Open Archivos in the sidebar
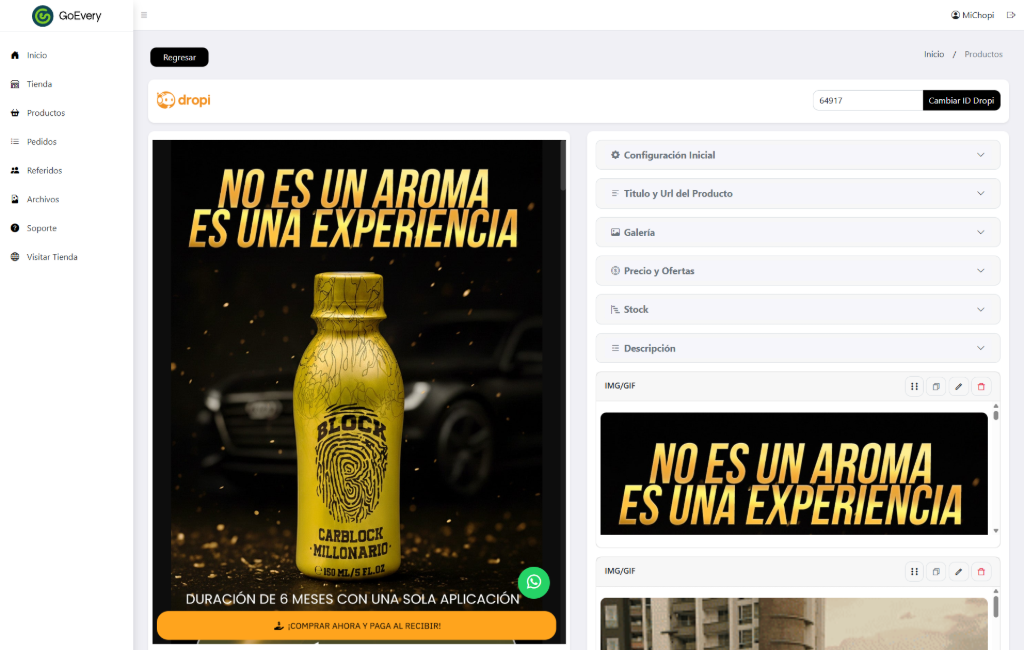1024x650 pixels. coord(43,199)
